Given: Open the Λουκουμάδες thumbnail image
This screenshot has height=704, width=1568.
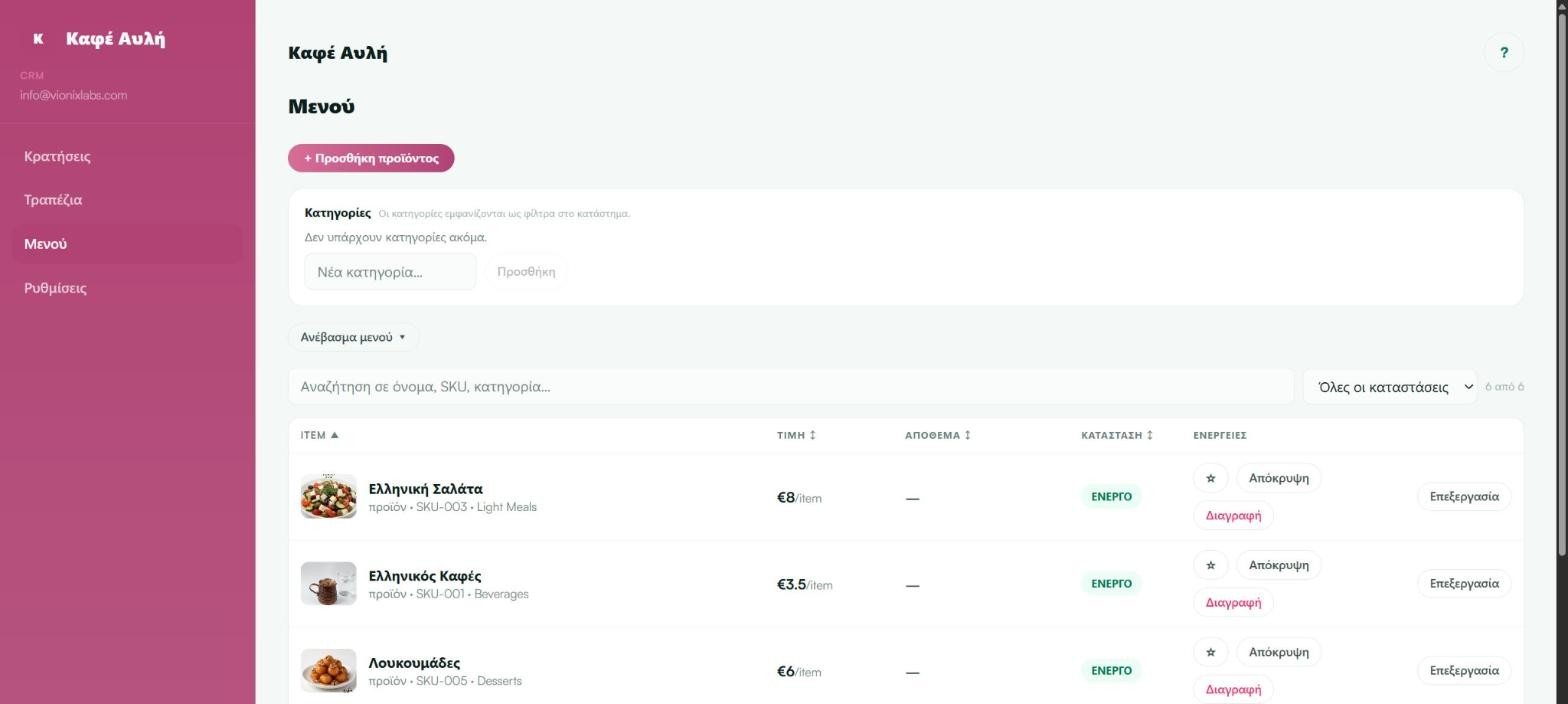Looking at the screenshot, I should point(328,671).
